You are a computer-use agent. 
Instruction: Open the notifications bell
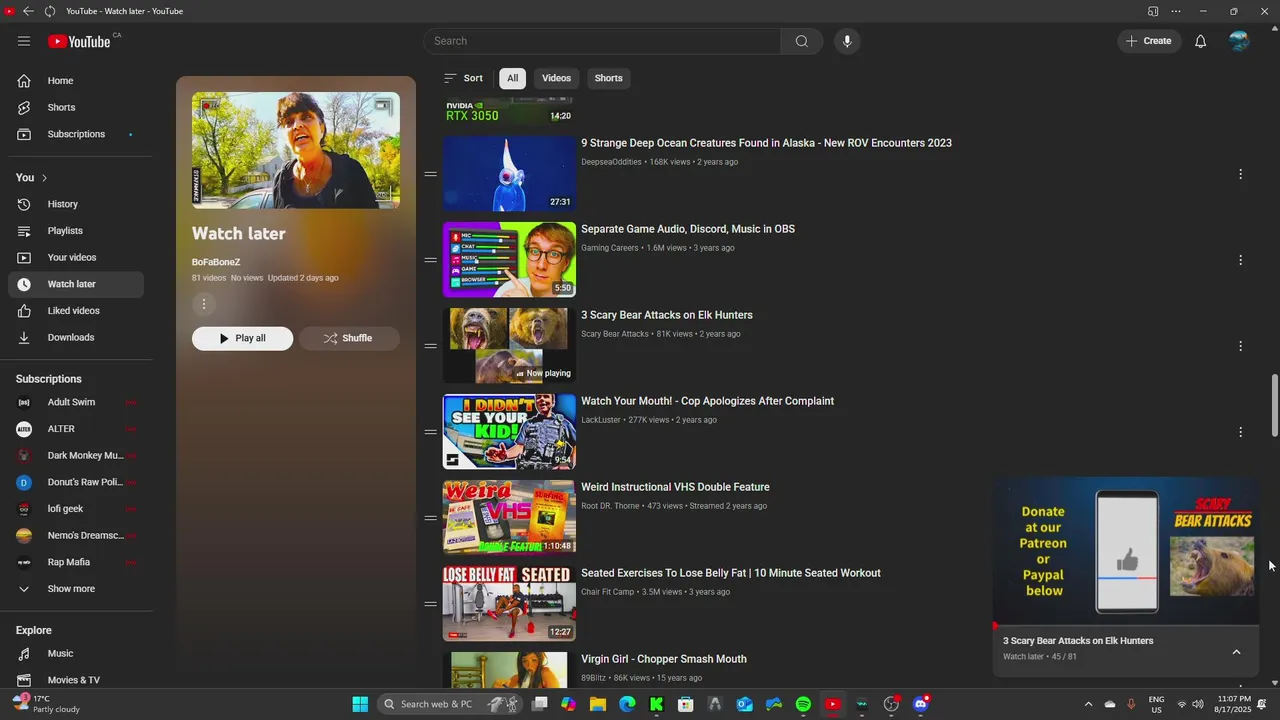1201,41
